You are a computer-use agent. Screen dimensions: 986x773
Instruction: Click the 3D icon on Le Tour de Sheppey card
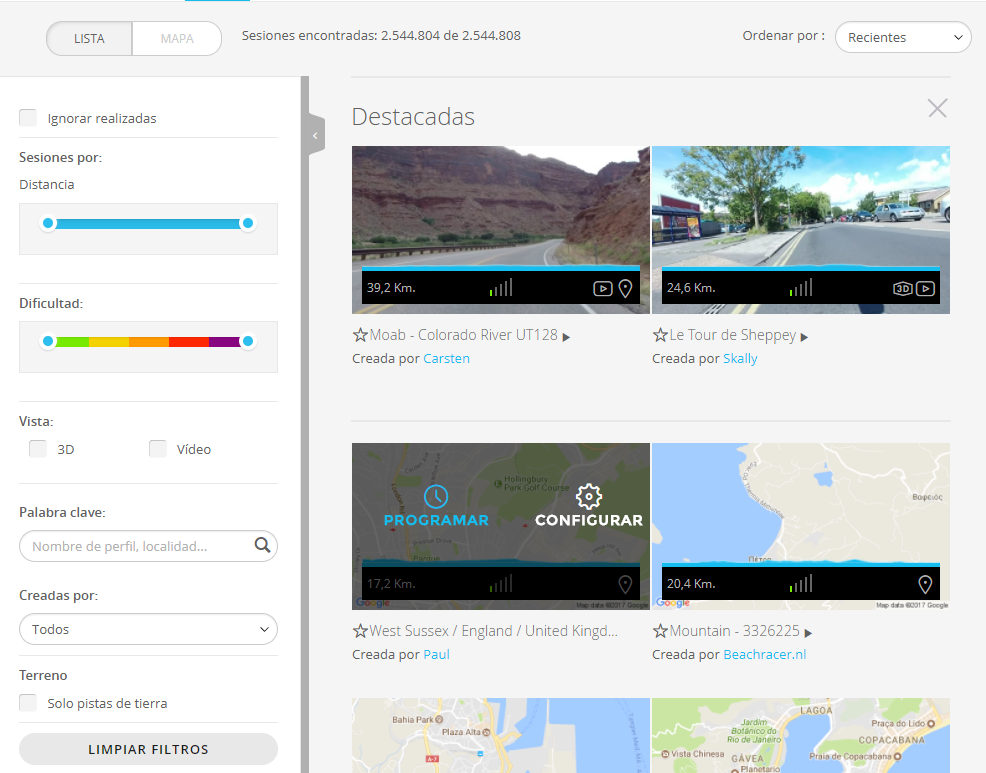pyautogui.click(x=902, y=289)
